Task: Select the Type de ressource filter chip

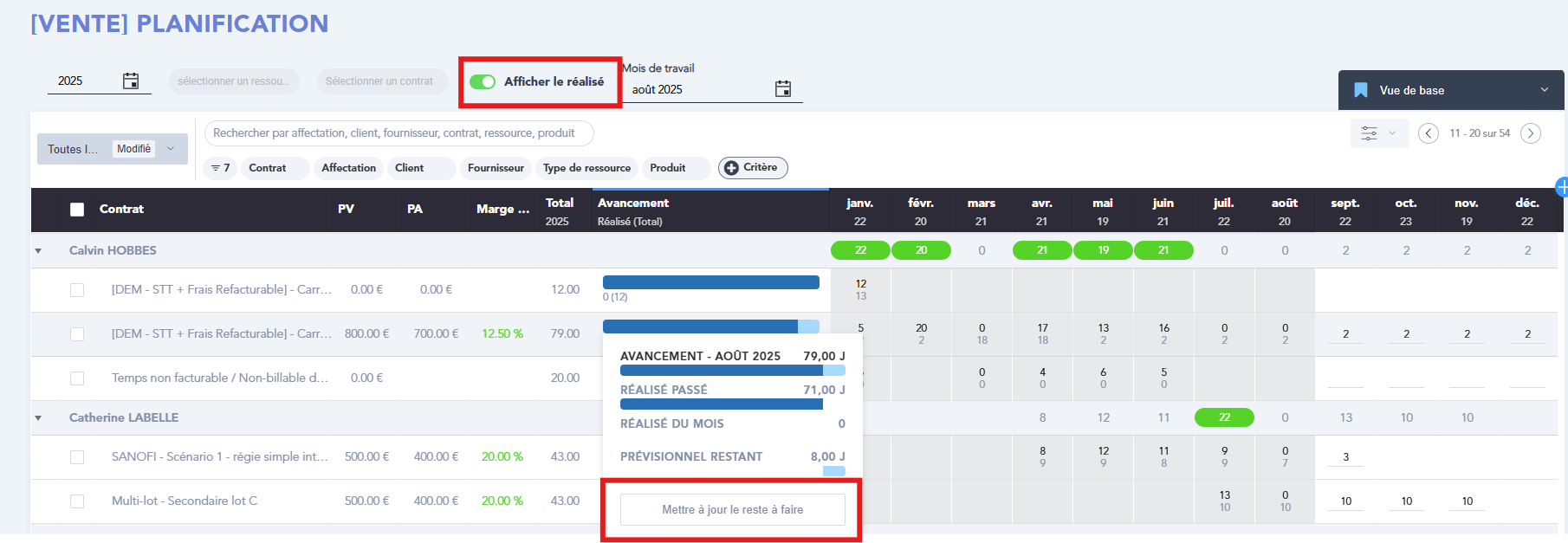Action: 586,168
